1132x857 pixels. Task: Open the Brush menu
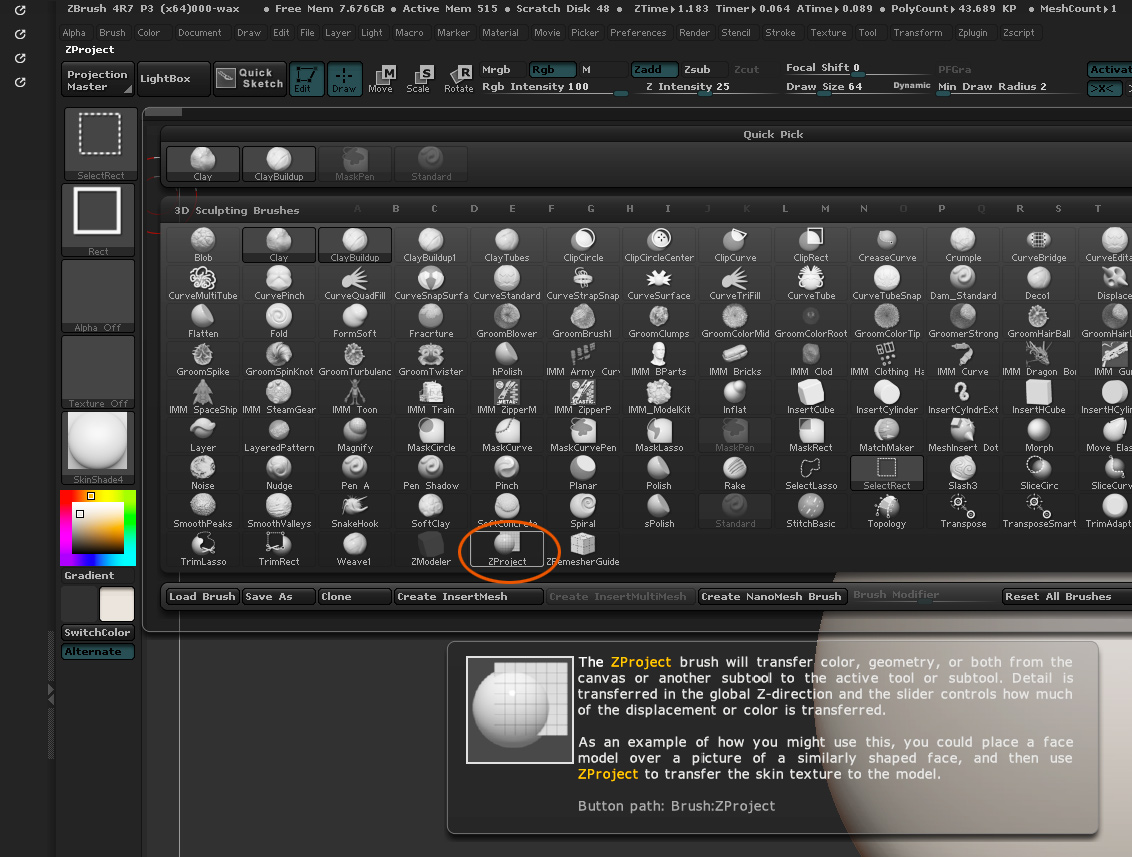point(112,32)
